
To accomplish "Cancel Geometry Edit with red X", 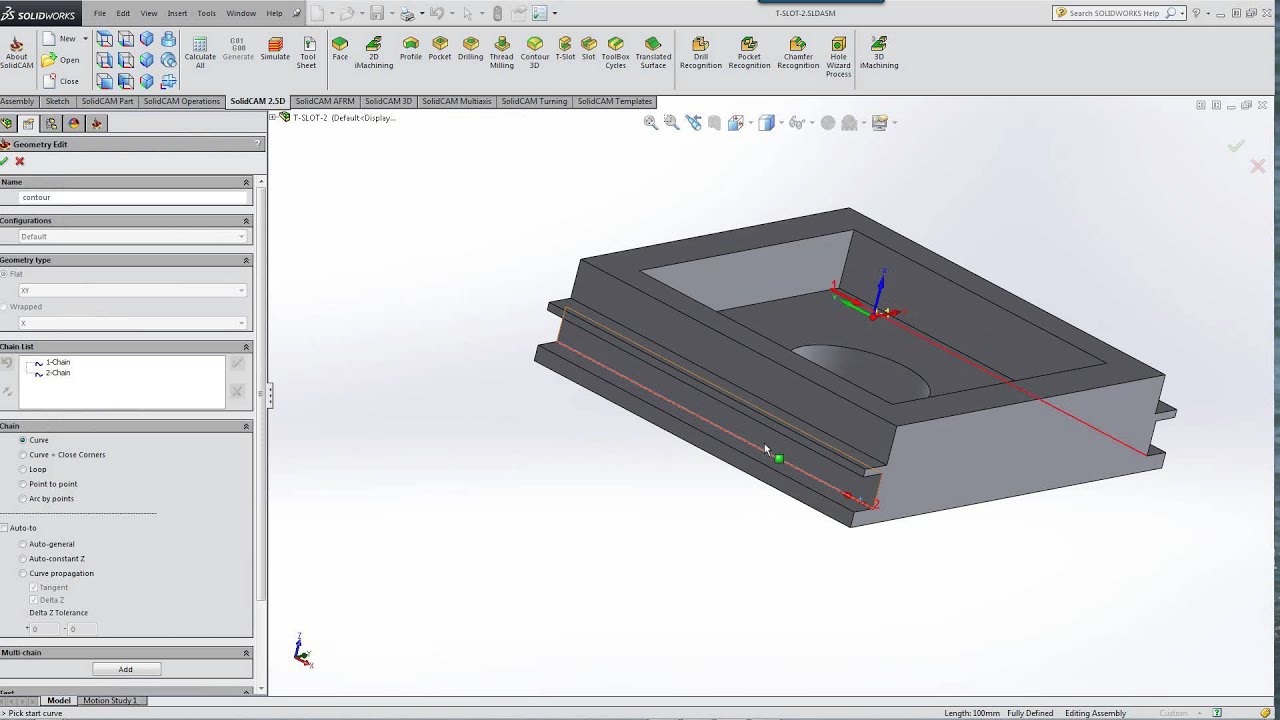I will (20, 161).
